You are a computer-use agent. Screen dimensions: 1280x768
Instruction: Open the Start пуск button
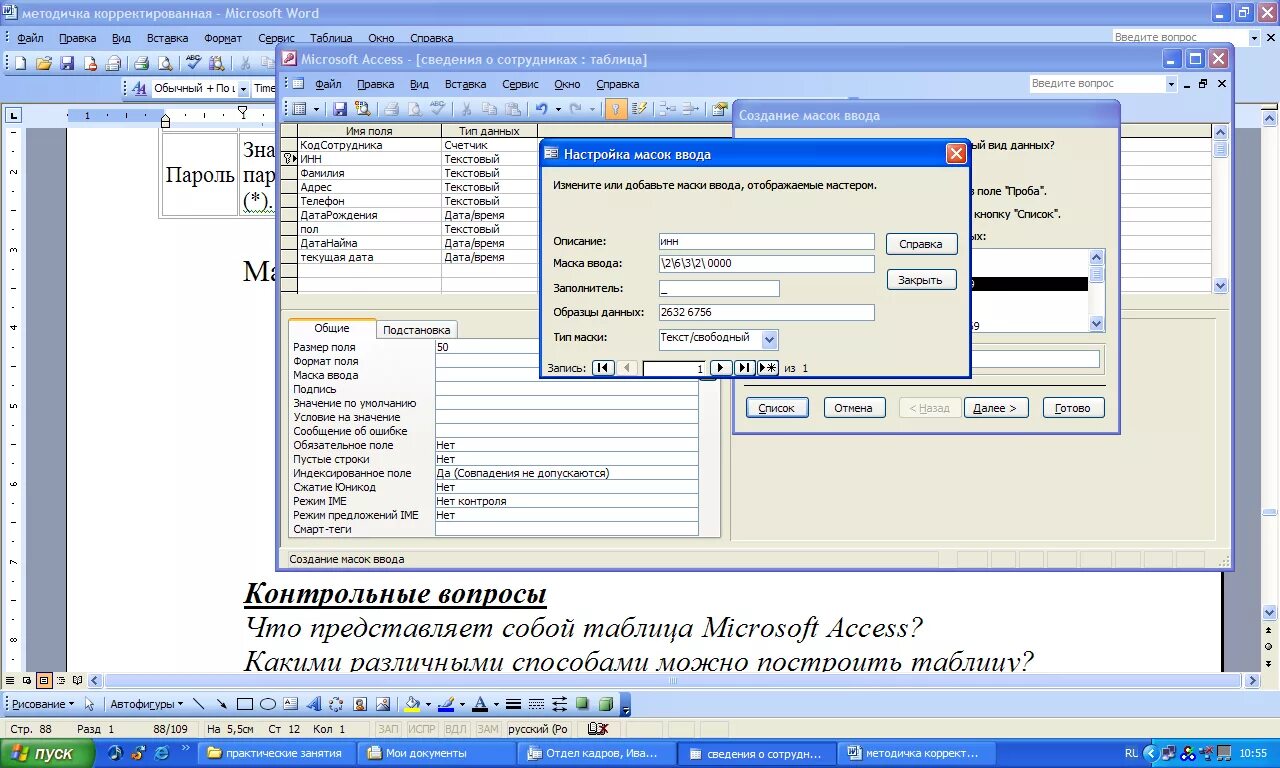coord(47,753)
